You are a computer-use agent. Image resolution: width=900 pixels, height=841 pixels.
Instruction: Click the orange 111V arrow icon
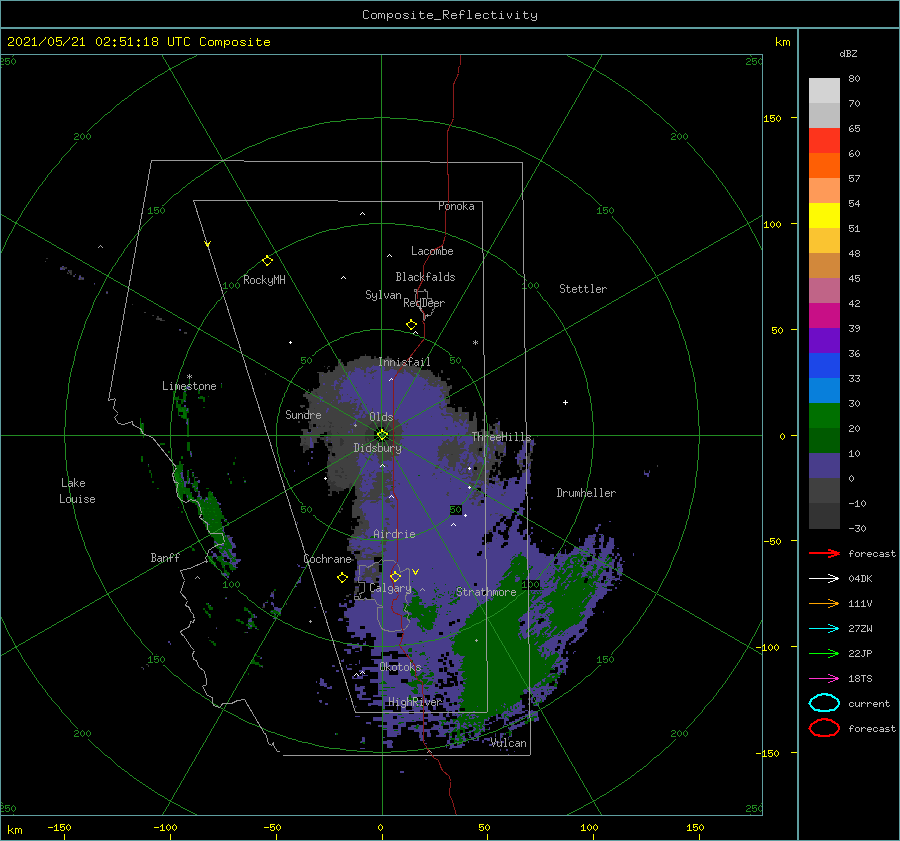tap(824, 603)
